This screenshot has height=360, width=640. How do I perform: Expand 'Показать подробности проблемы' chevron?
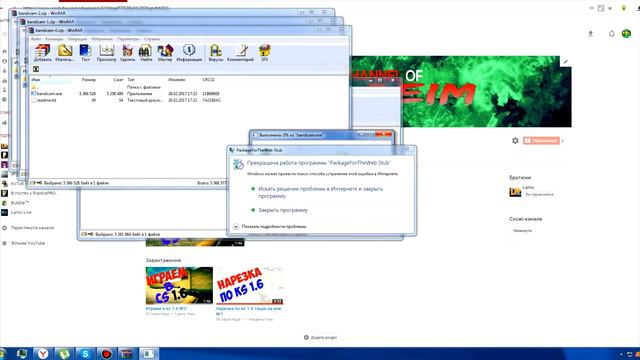point(236,227)
